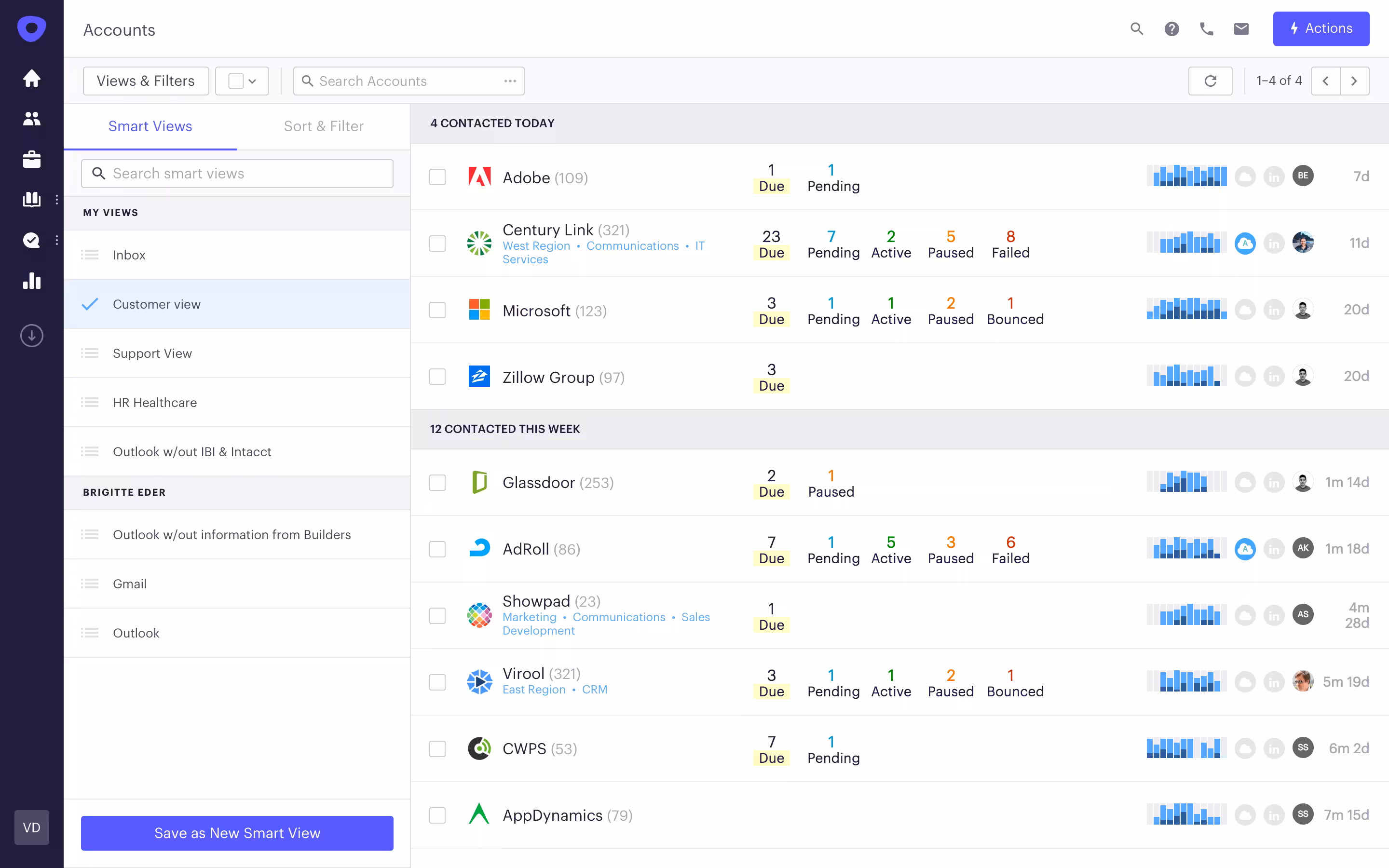Select the Smart Views tab
Screen dimensions: 1389x868
point(150,126)
